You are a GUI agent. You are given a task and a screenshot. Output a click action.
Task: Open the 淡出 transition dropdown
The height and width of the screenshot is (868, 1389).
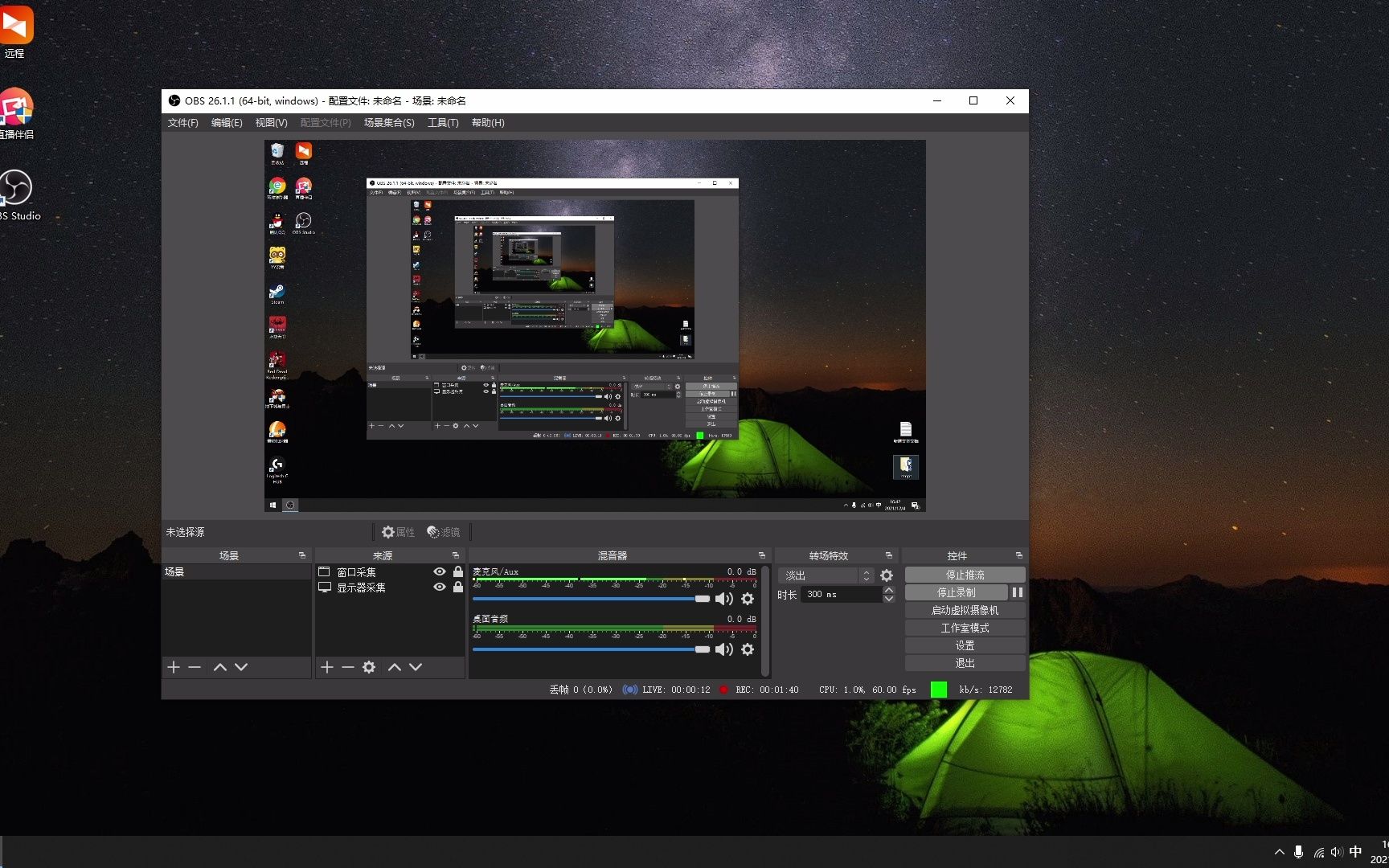pos(827,575)
